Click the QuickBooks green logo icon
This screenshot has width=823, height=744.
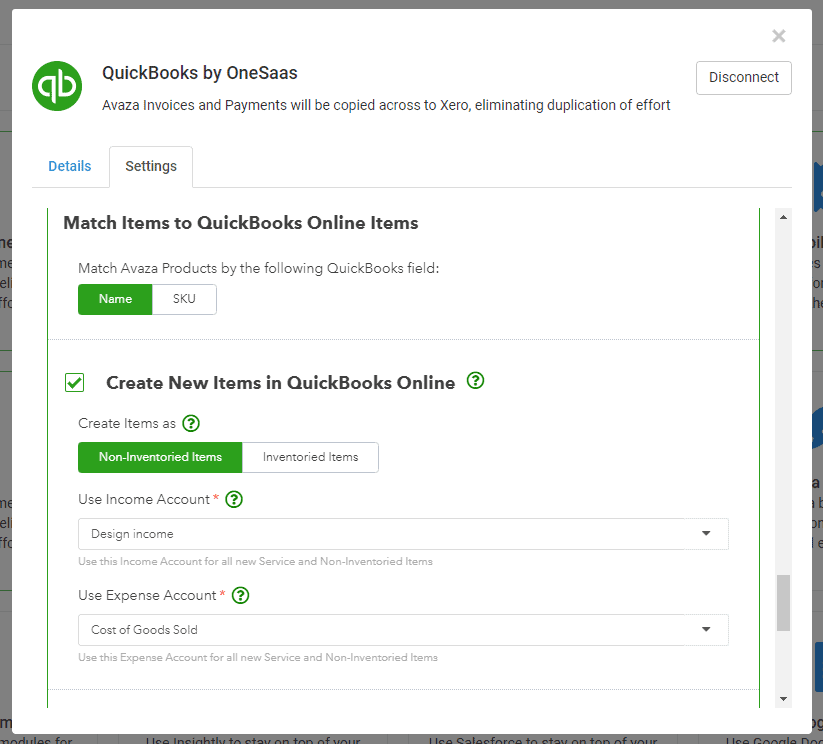tap(57, 86)
